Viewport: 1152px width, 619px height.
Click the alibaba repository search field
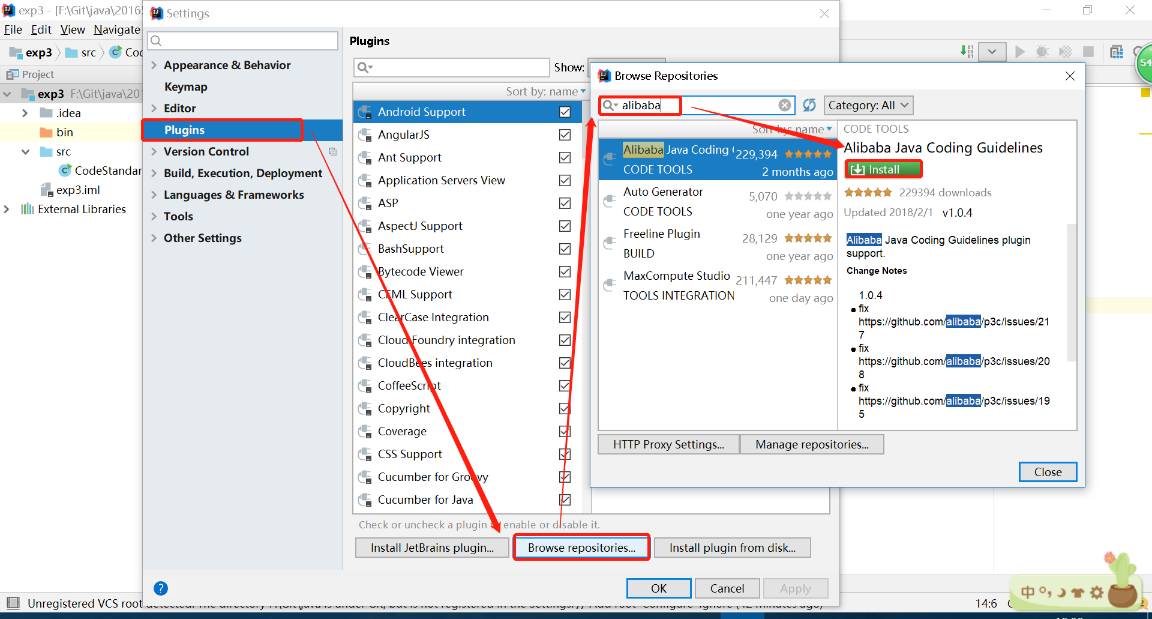(698, 105)
